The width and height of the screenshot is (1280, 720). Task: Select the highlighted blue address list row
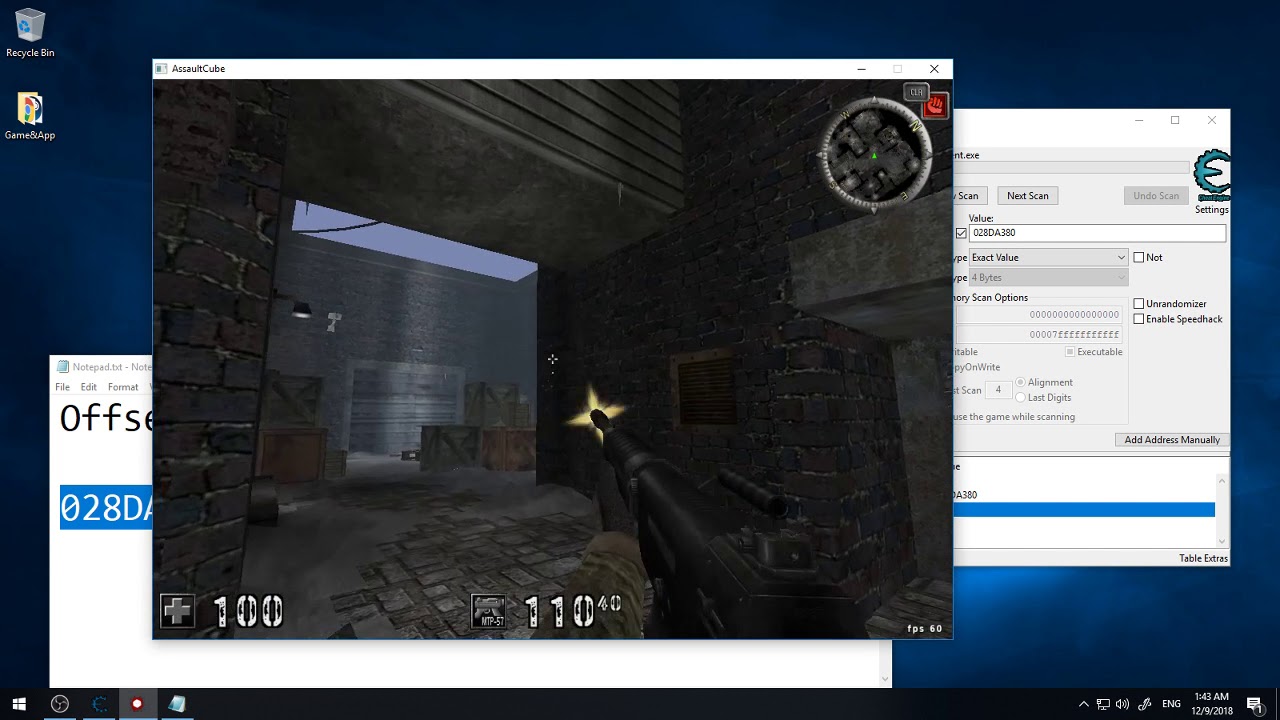pos(1084,510)
